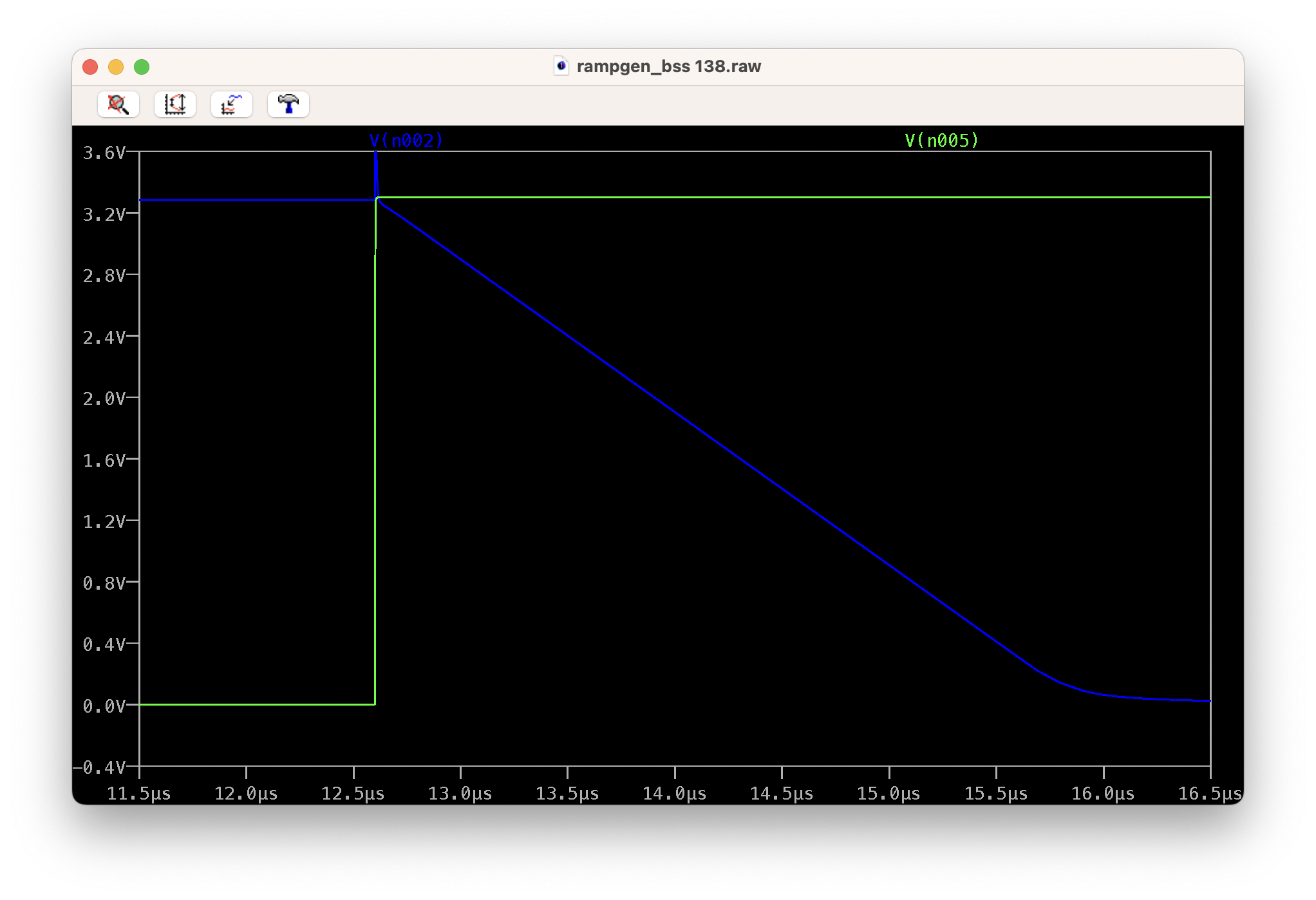
Task: Click the rampgen_bss 138.raw window title
Action: (x=669, y=66)
